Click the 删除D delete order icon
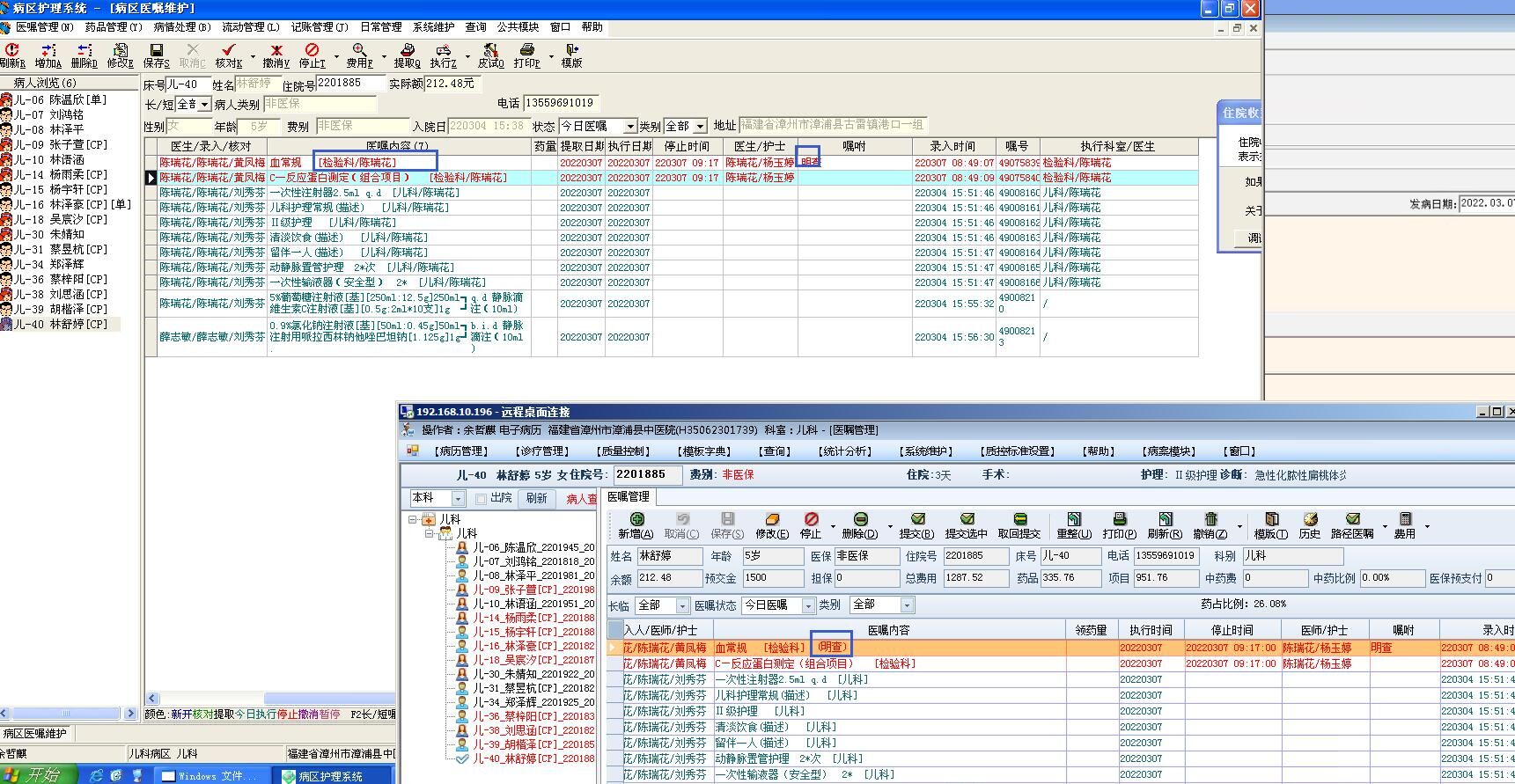 click(x=84, y=50)
